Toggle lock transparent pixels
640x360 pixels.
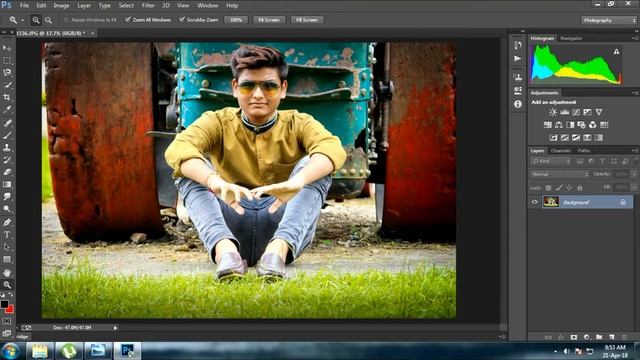coord(548,188)
